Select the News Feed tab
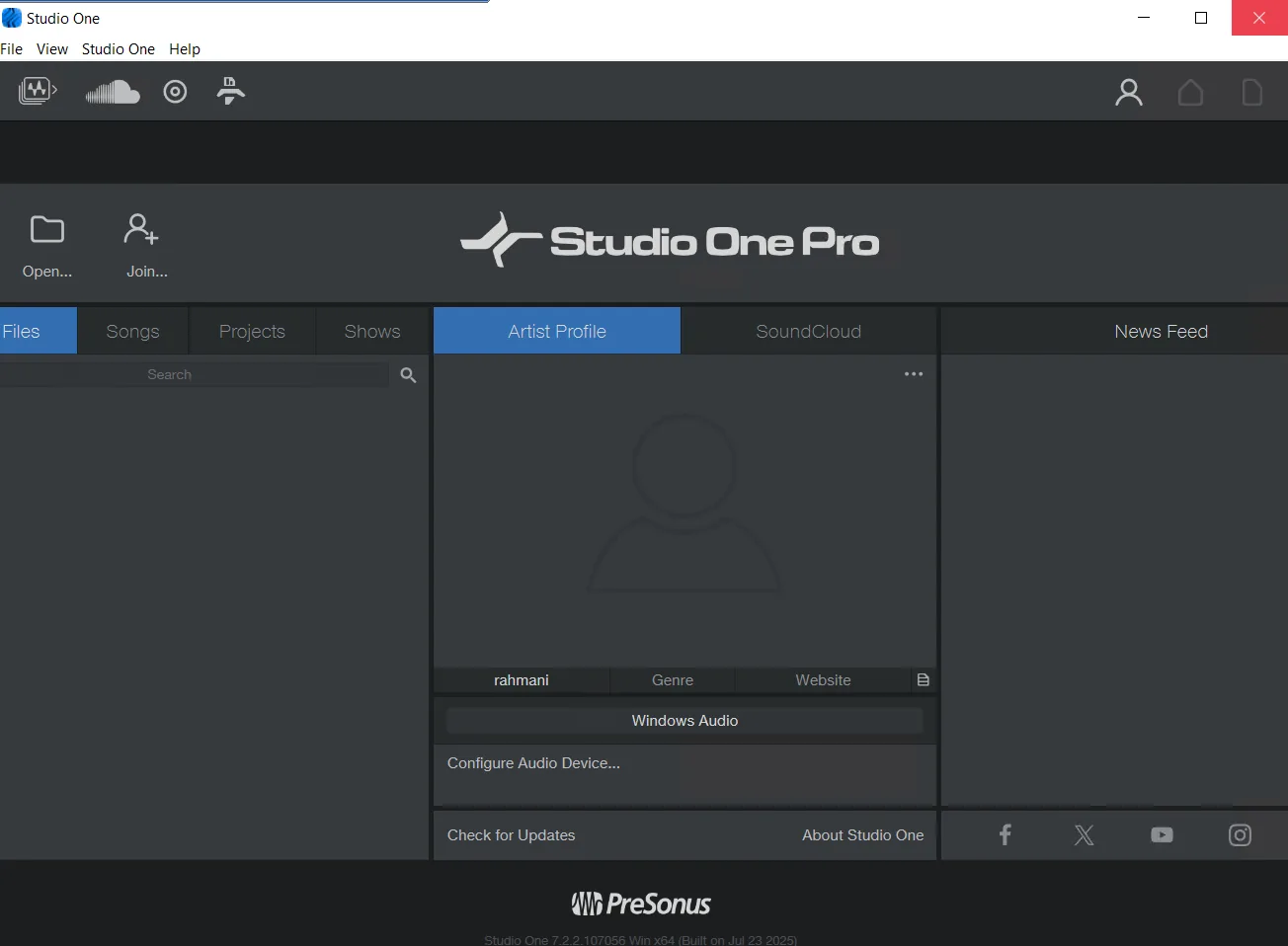Screen dimensions: 1288x946 tap(1162, 331)
